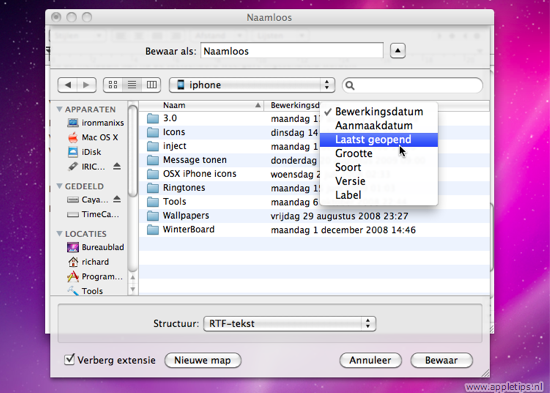Click the Annuleer button
The height and width of the screenshot is (393, 550).
click(370, 360)
